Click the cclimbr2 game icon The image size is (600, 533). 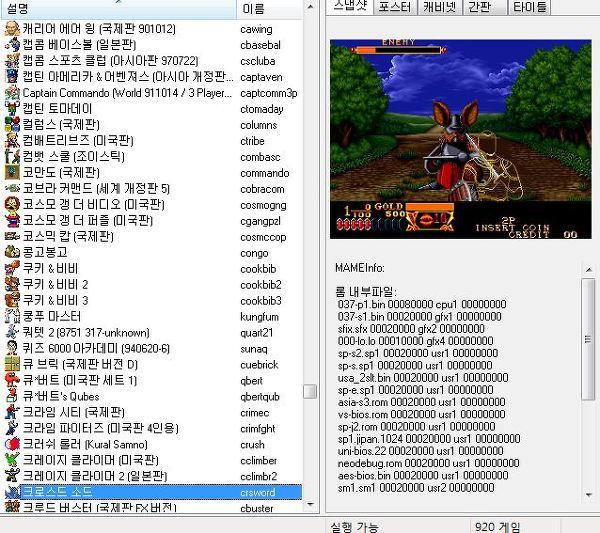coord(12,476)
